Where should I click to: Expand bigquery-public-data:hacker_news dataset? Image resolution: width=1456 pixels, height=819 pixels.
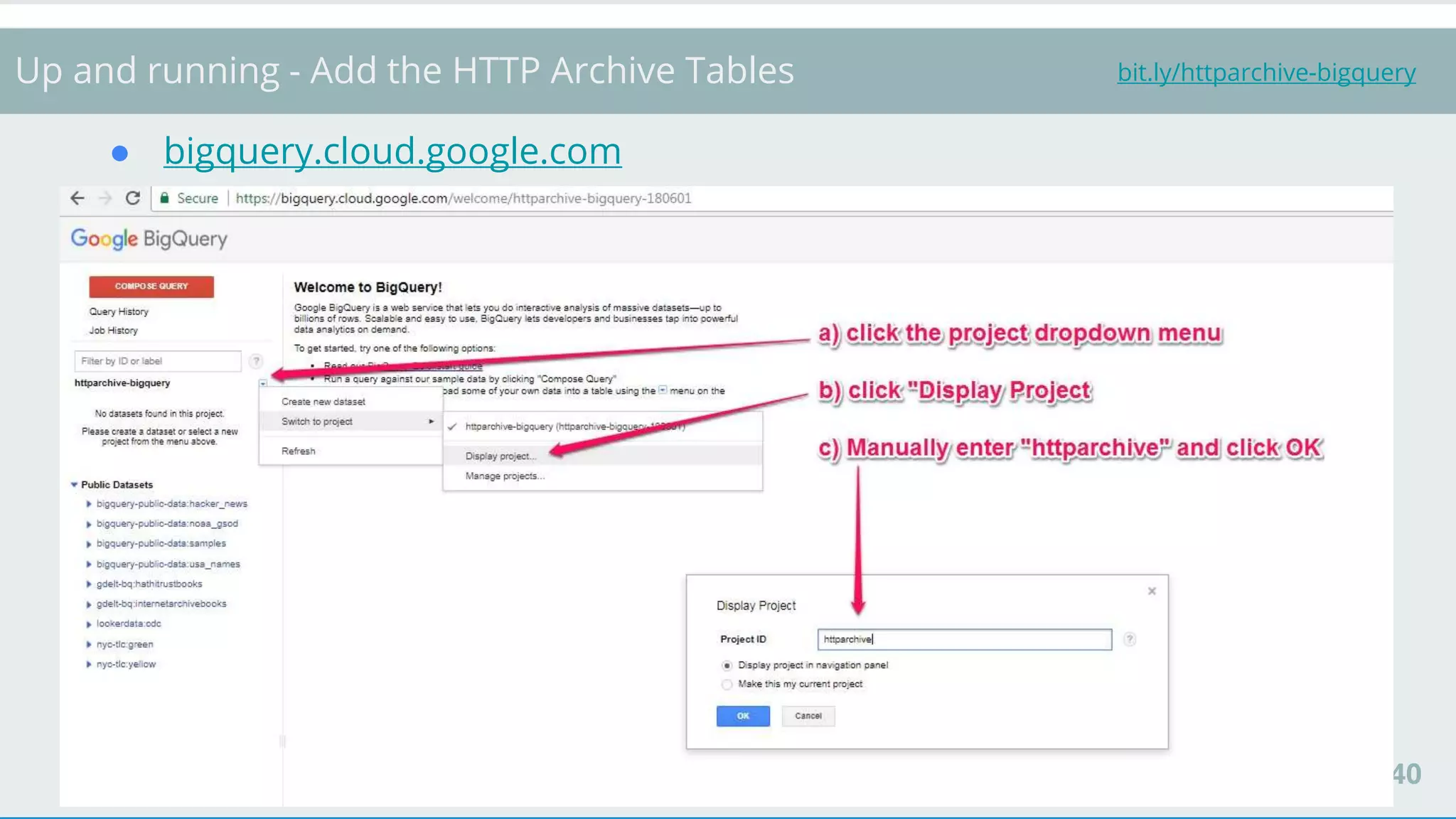click(89, 504)
